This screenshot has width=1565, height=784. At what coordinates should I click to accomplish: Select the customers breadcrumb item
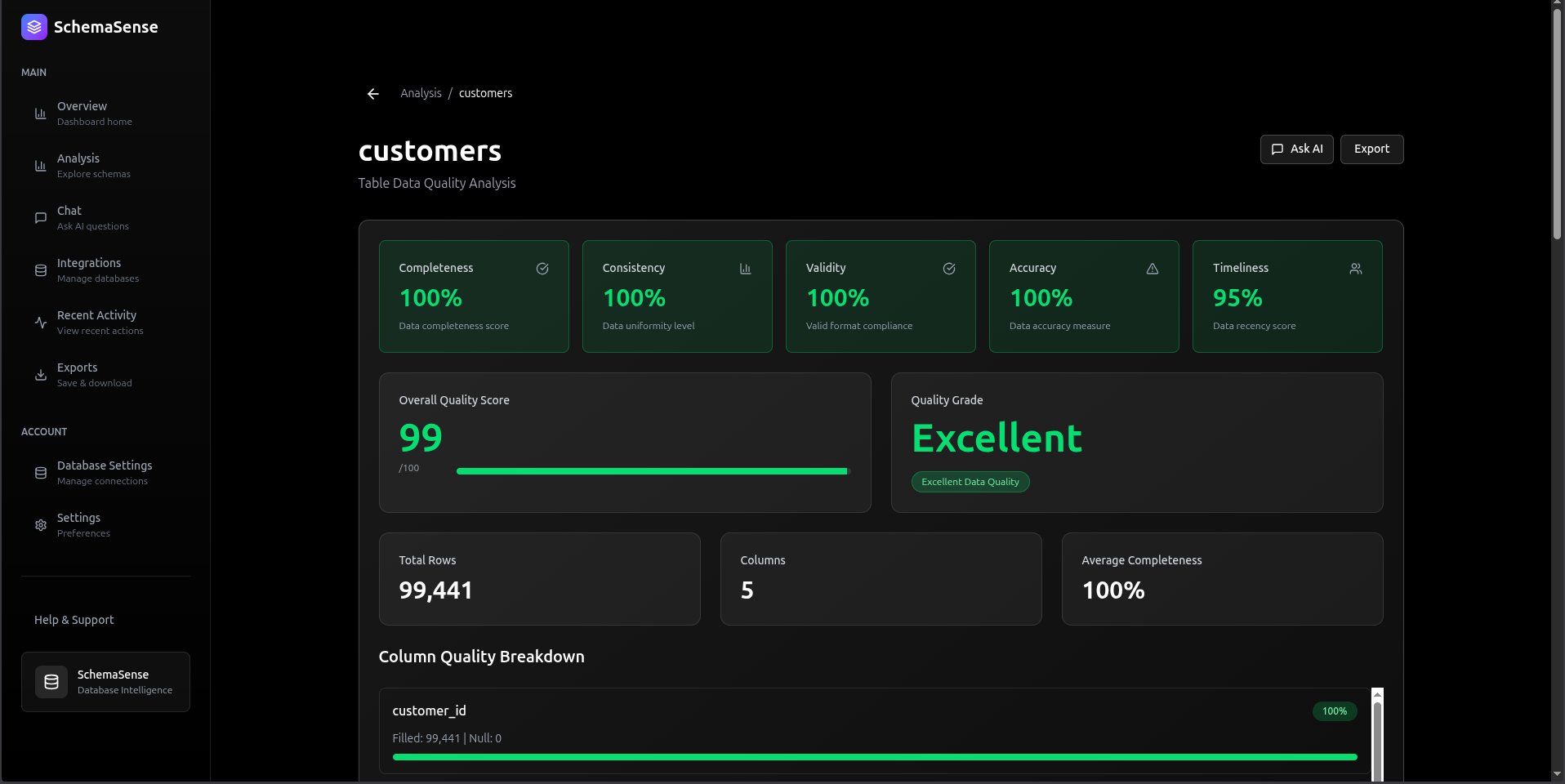[x=485, y=93]
